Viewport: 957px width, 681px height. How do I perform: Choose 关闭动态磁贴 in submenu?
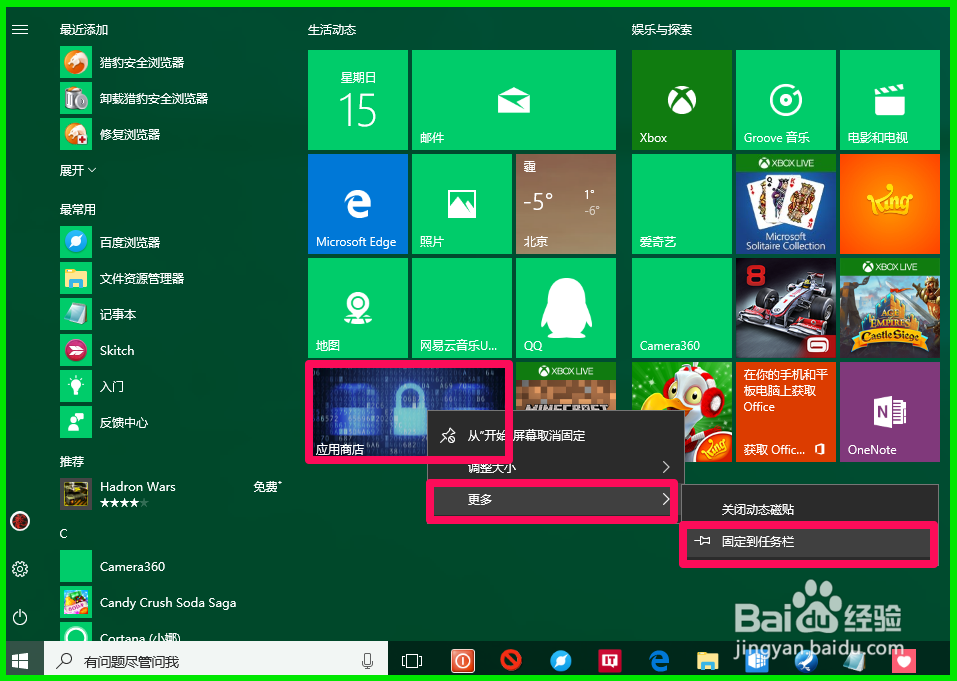(809, 510)
